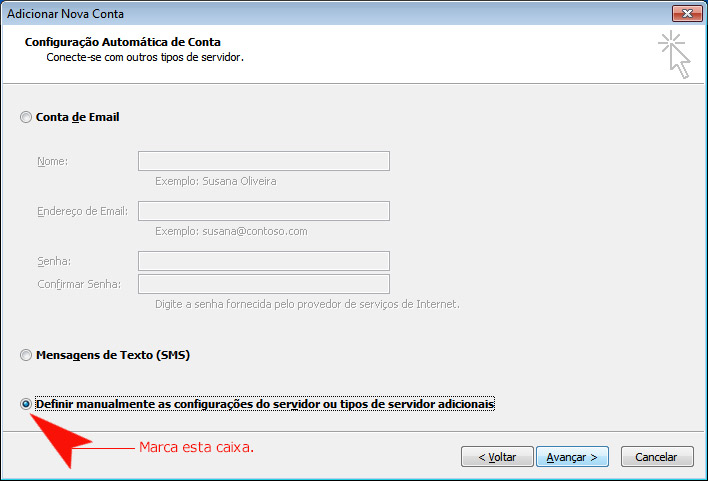Go back with the Voltar button
The height and width of the screenshot is (481, 708).
click(497, 457)
